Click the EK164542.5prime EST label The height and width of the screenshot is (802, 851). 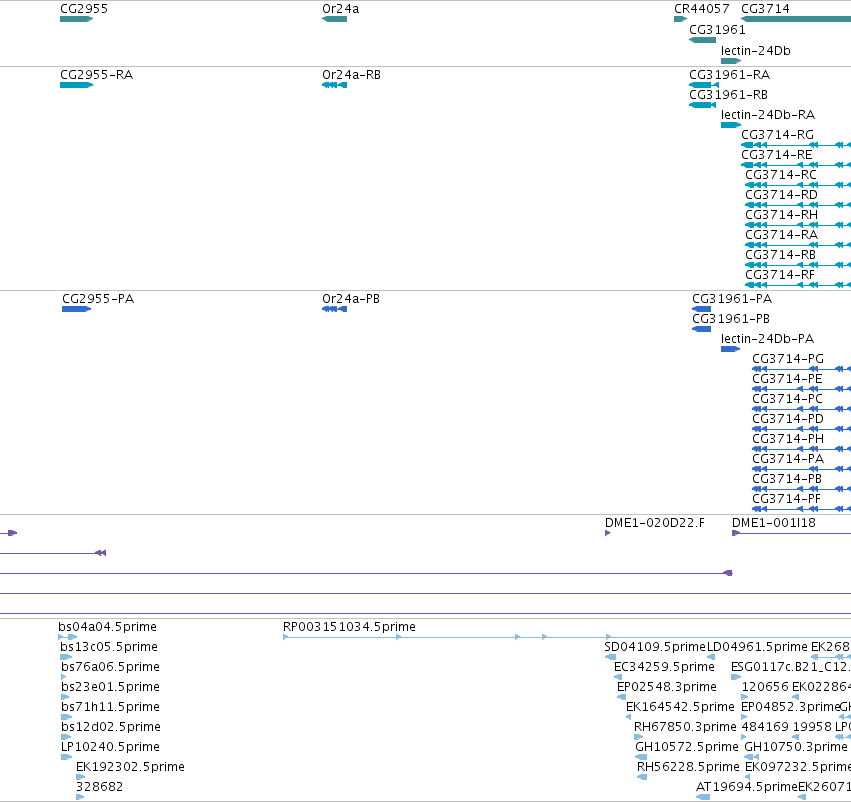680,708
